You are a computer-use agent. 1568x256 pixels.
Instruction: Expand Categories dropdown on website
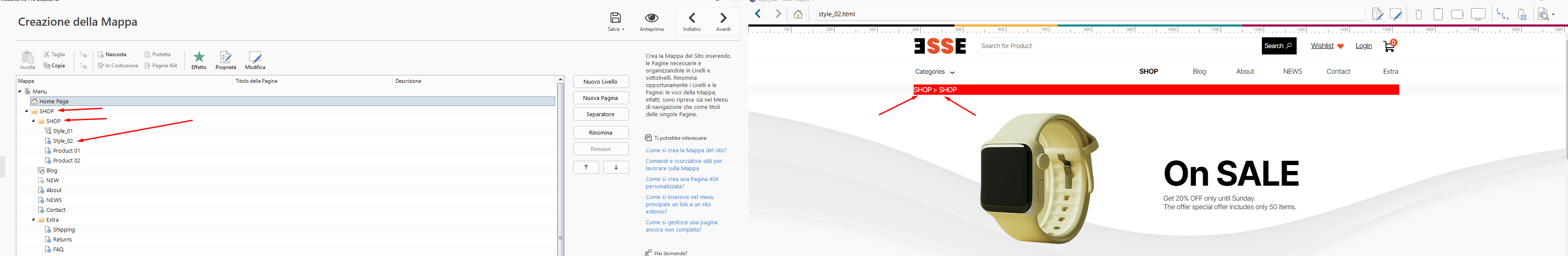934,72
